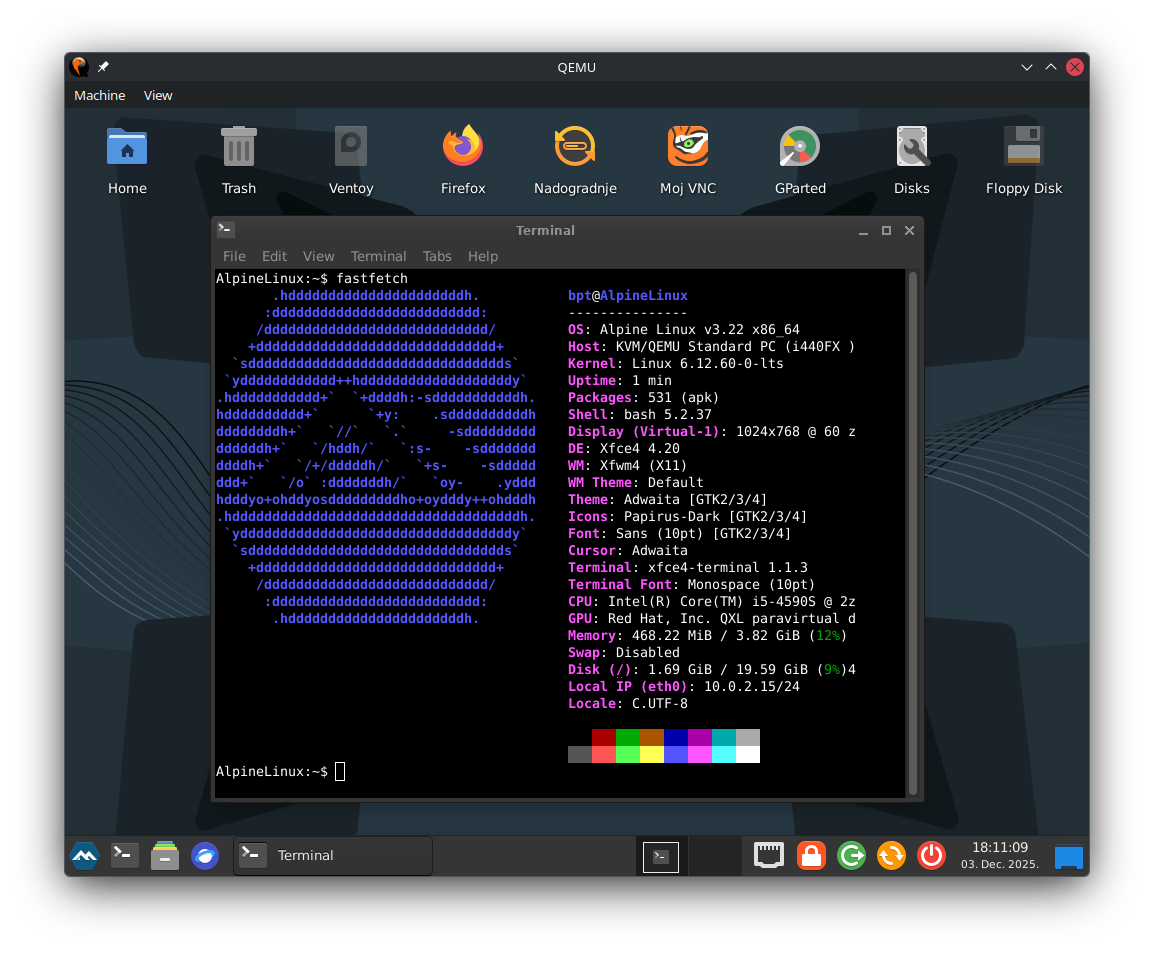1154x953 pixels.
Task: Open the file manager launcher in panel
Action: click(x=165, y=855)
